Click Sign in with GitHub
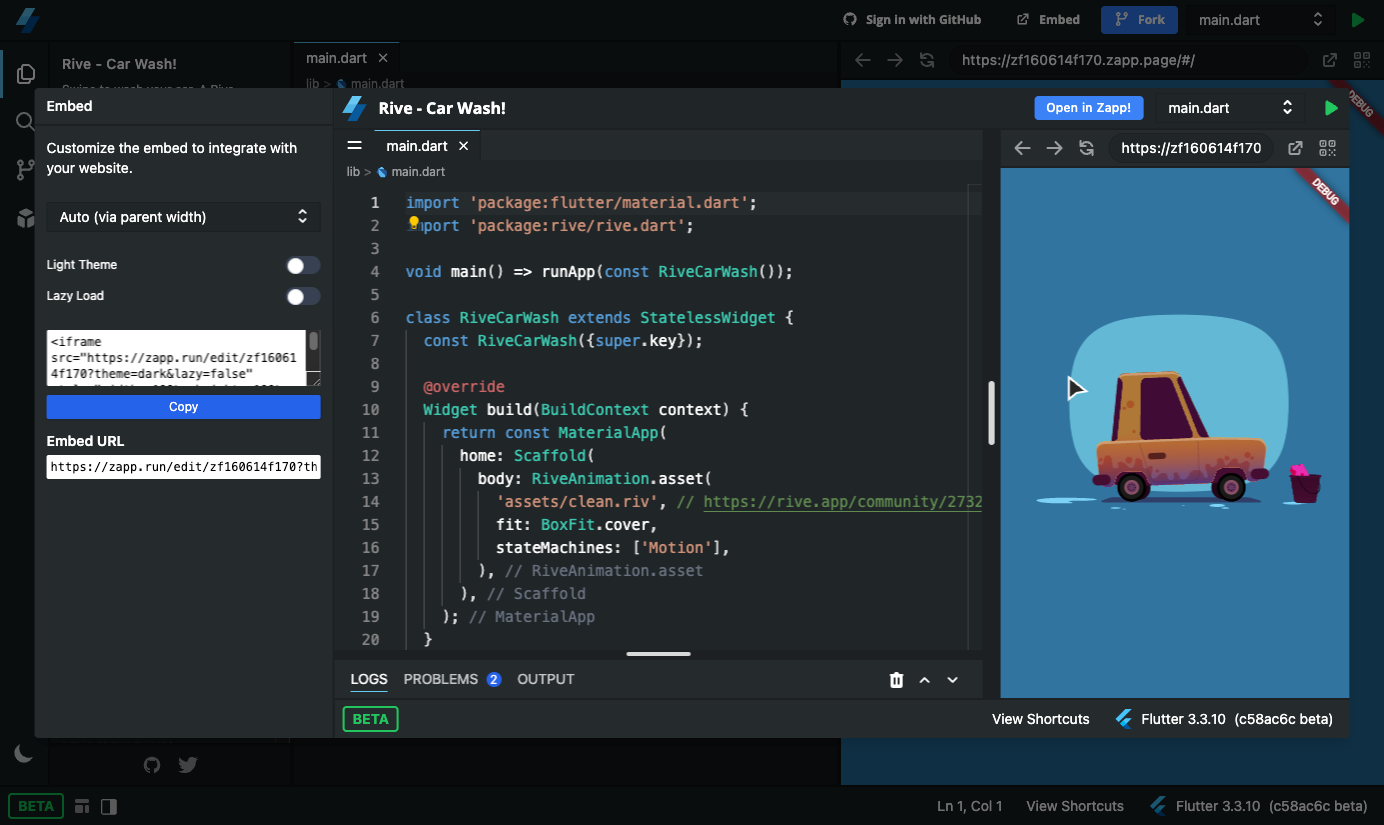Screen dimensions: 1384x825 [912, 20]
